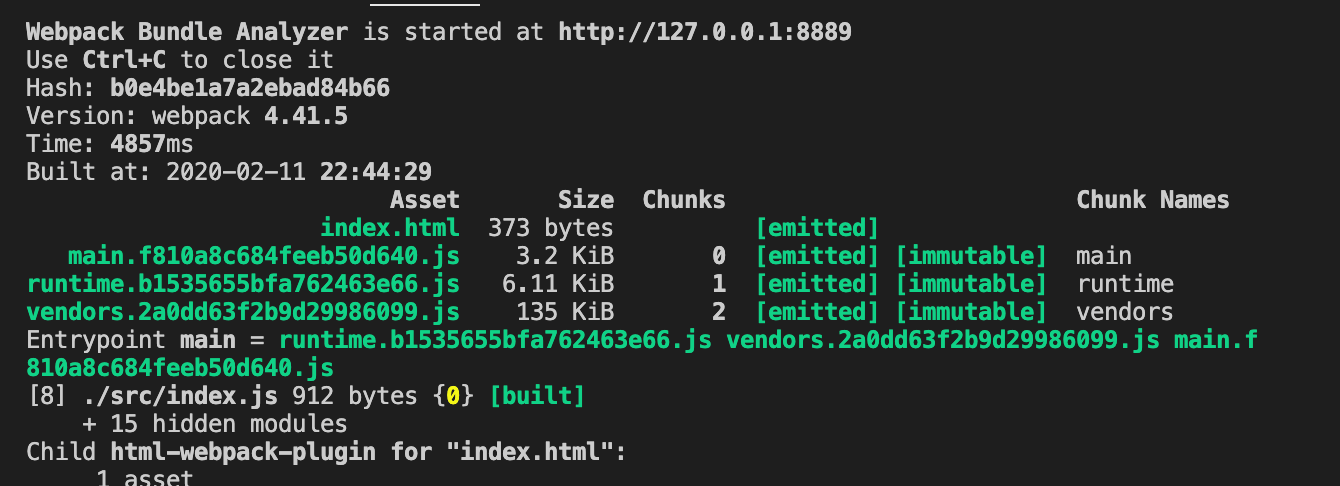This screenshot has height=486, width=1340.
Task: Click the yellow chunk id 0 in braces
Action: click(x=452, y=397)
